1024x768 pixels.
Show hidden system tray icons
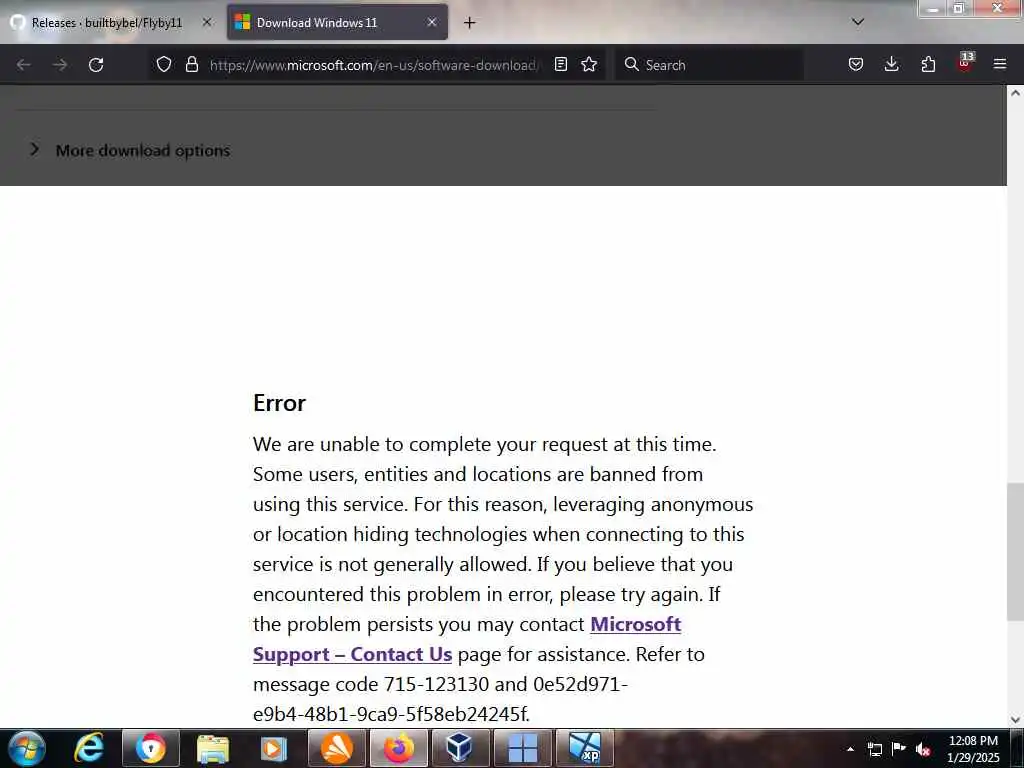pos(850,749)
